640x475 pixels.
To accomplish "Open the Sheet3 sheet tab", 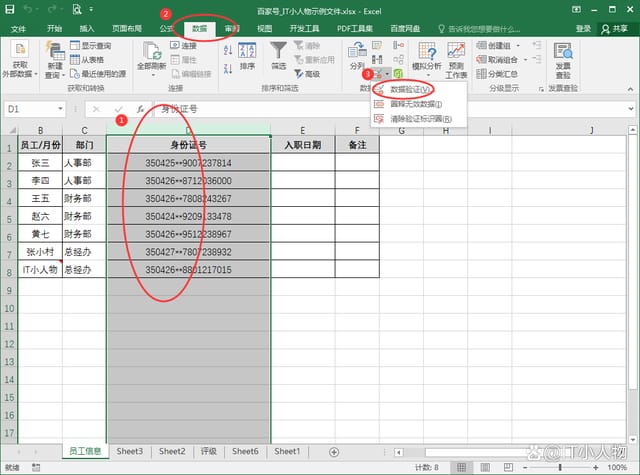I will (129, 451).
